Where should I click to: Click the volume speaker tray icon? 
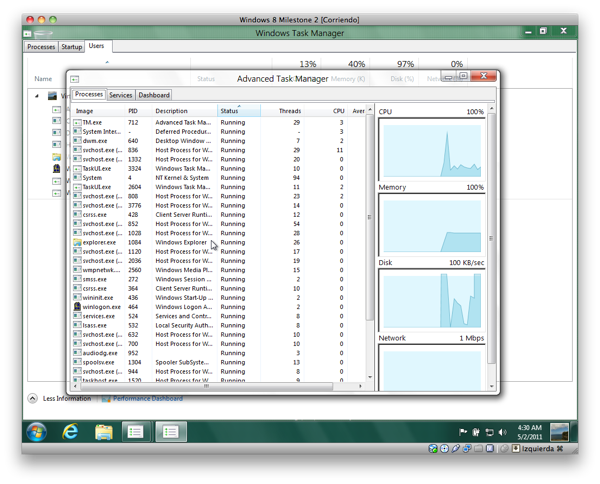[502, 432]
